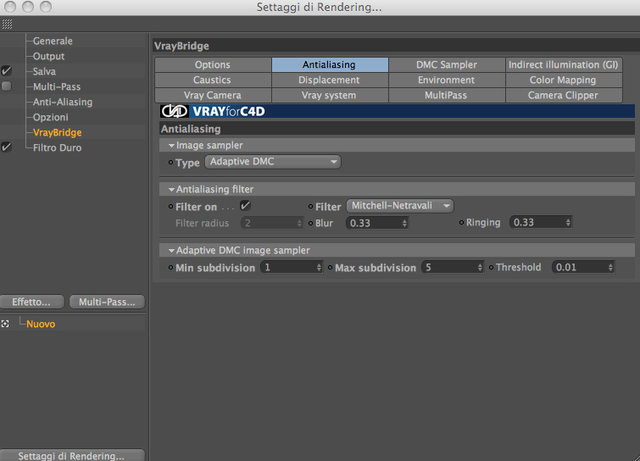Collapse the Adaptive DMC image sampler section
Screen dimensions: 640x461
click(171, 250)
